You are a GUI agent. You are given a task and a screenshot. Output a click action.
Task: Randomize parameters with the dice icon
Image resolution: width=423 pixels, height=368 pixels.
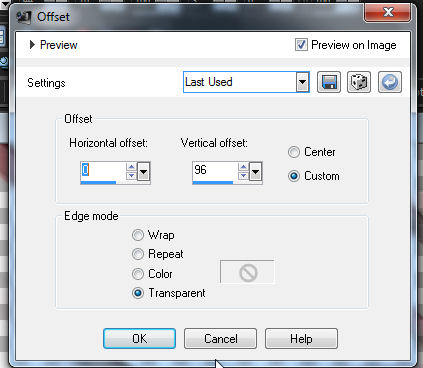point(359,82)
